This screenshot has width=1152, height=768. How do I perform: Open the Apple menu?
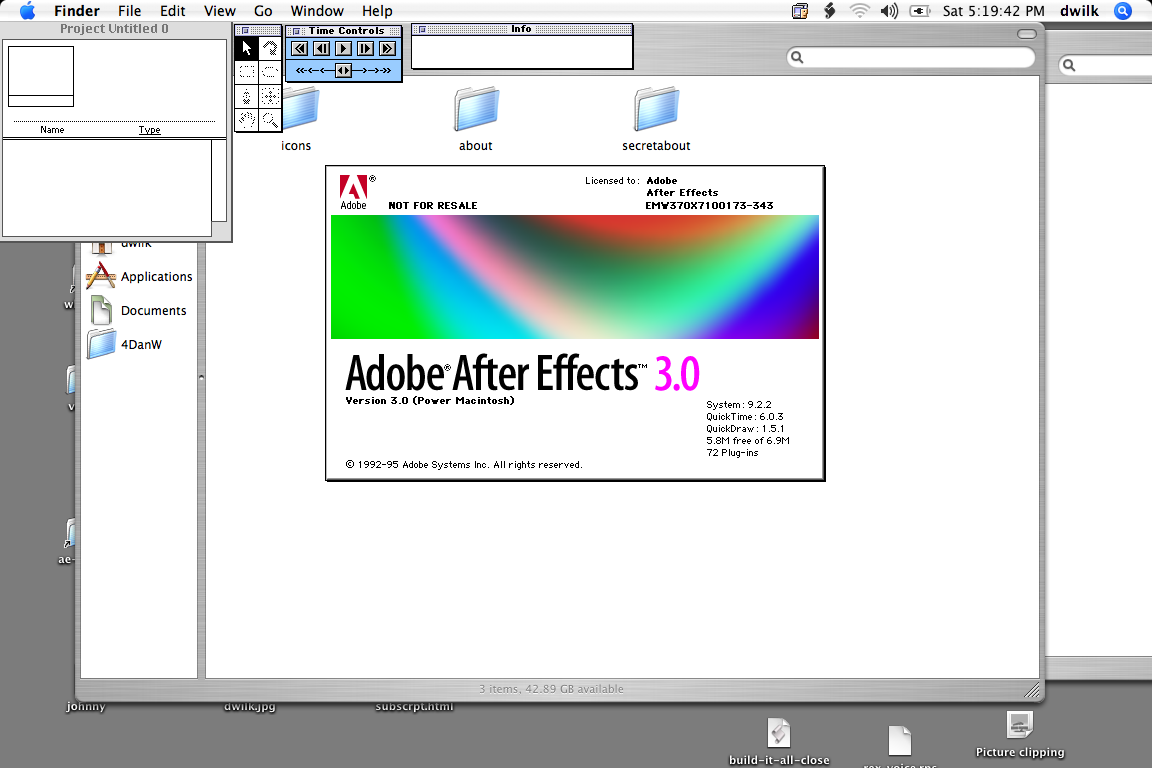[x=27, y=10]
